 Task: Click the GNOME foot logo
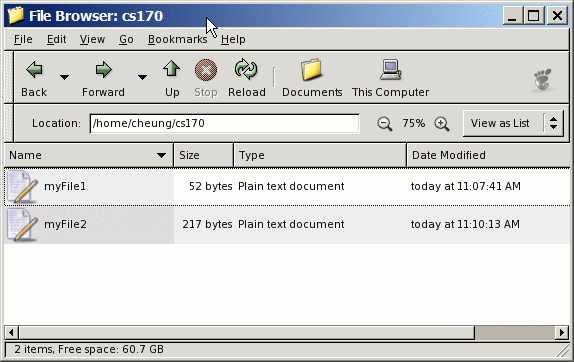click(542, 79)
